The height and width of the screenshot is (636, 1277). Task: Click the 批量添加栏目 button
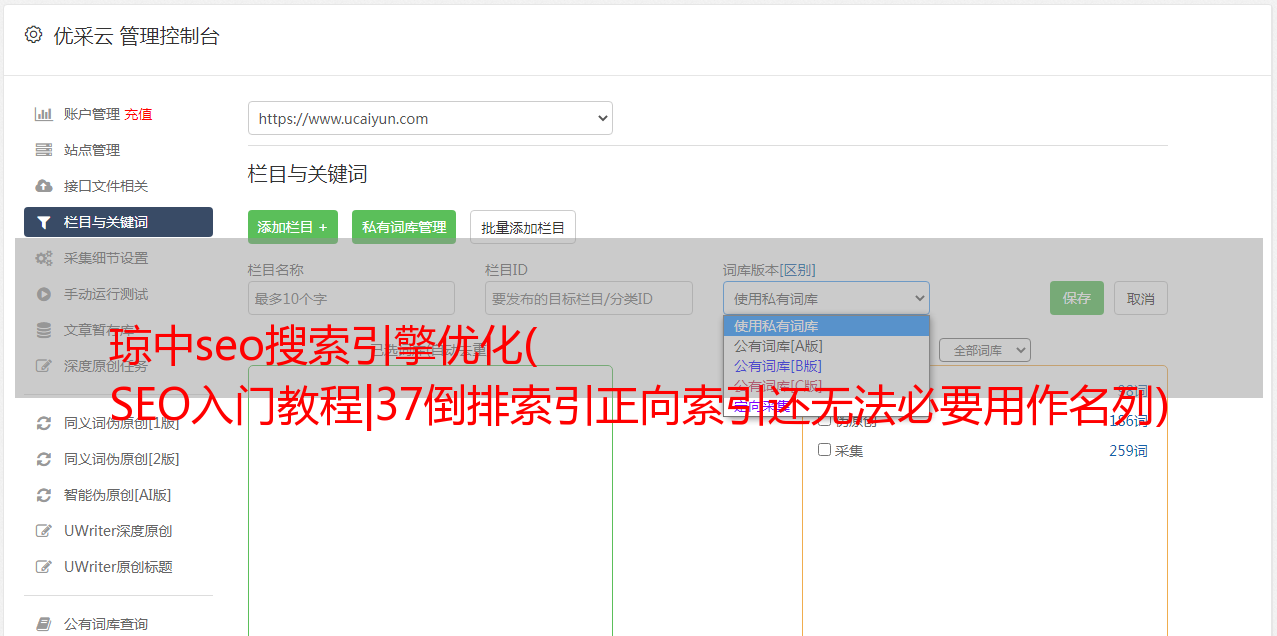click(x=523, y=227)
